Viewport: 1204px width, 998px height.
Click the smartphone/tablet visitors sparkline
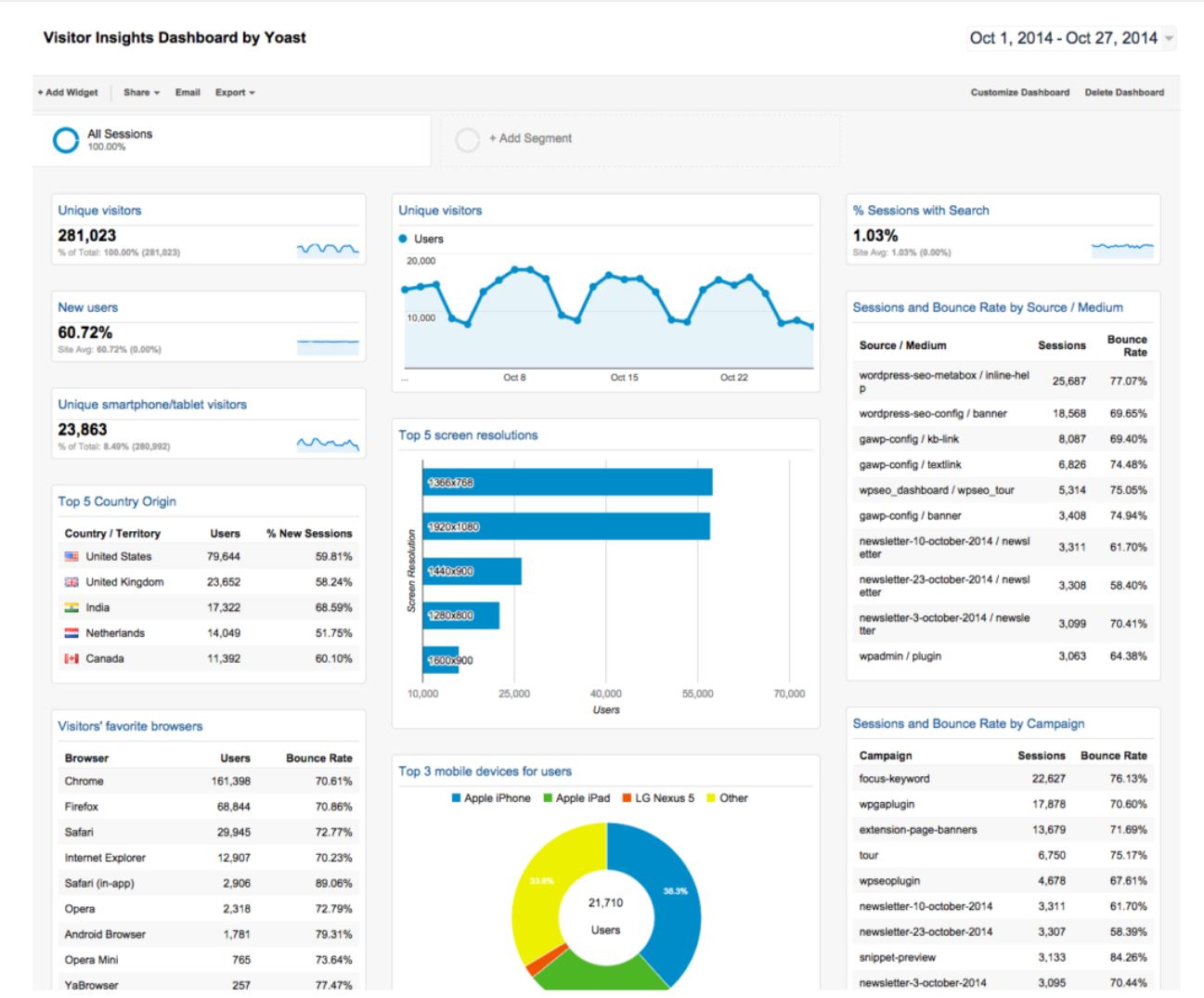pos(328,444)
